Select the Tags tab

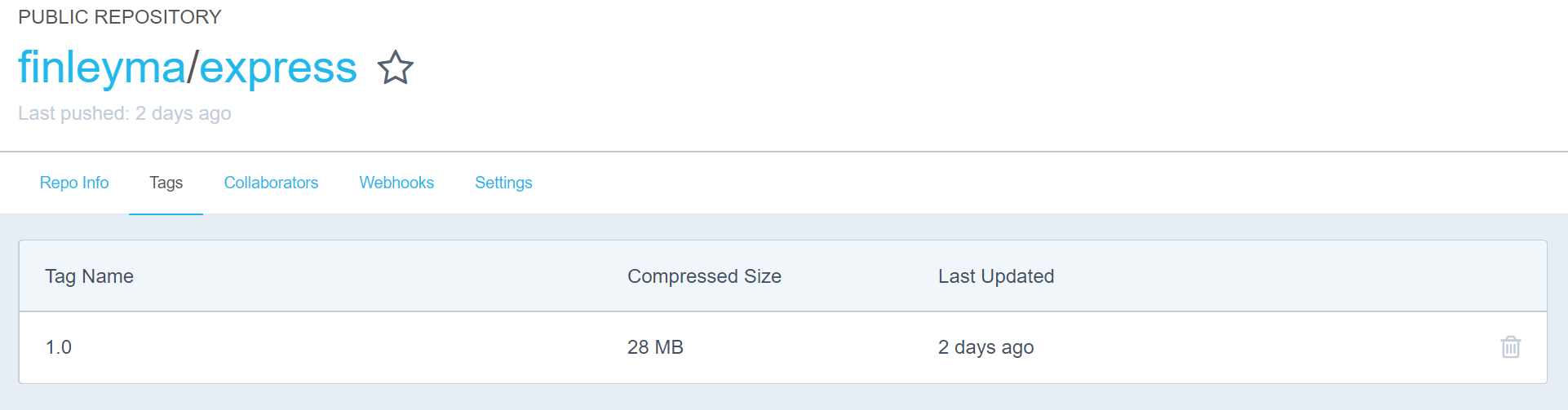(x=166, y=183)
